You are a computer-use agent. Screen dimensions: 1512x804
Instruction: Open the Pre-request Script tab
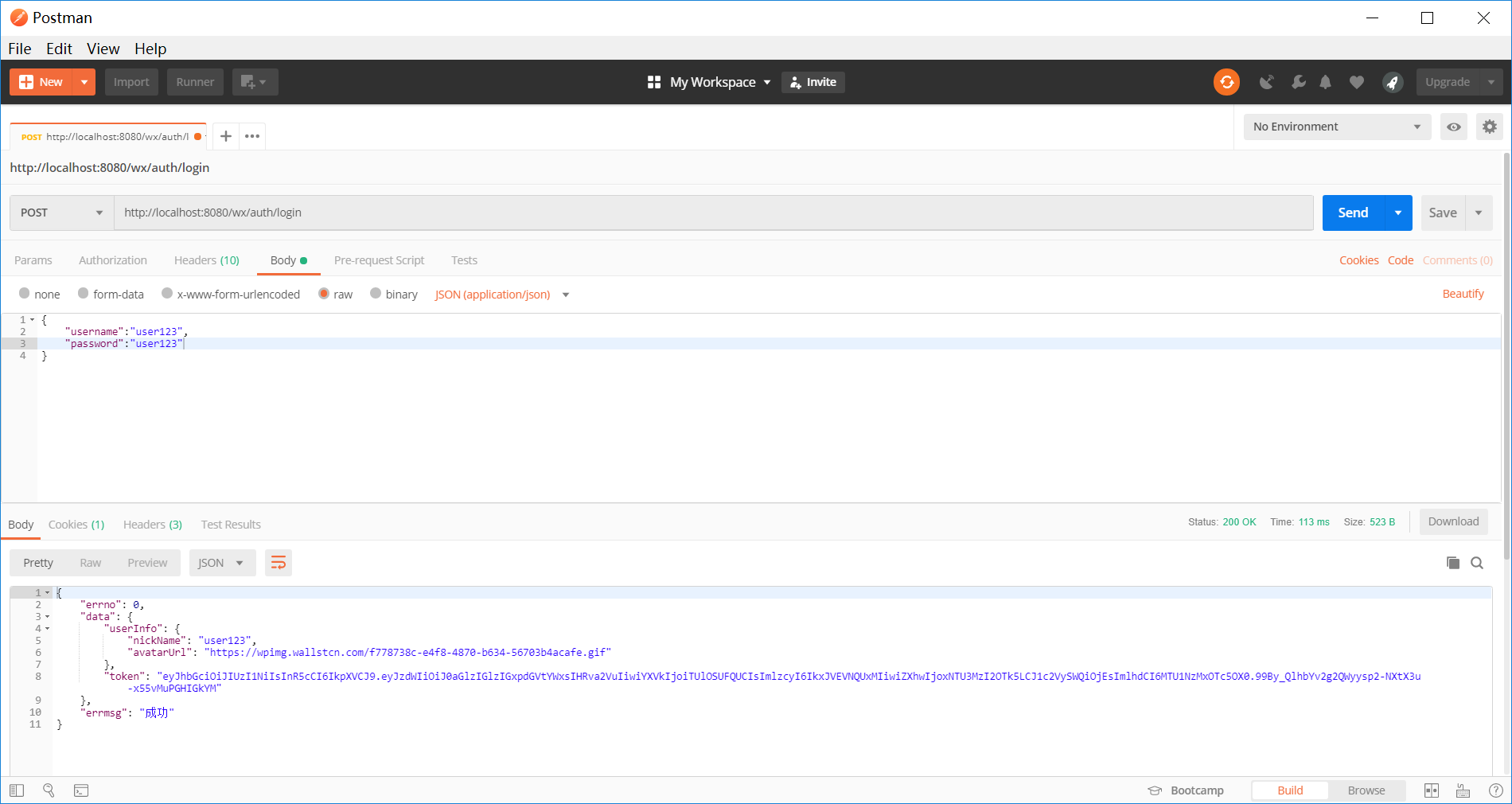pyautogui.click(x=379, y=260)
